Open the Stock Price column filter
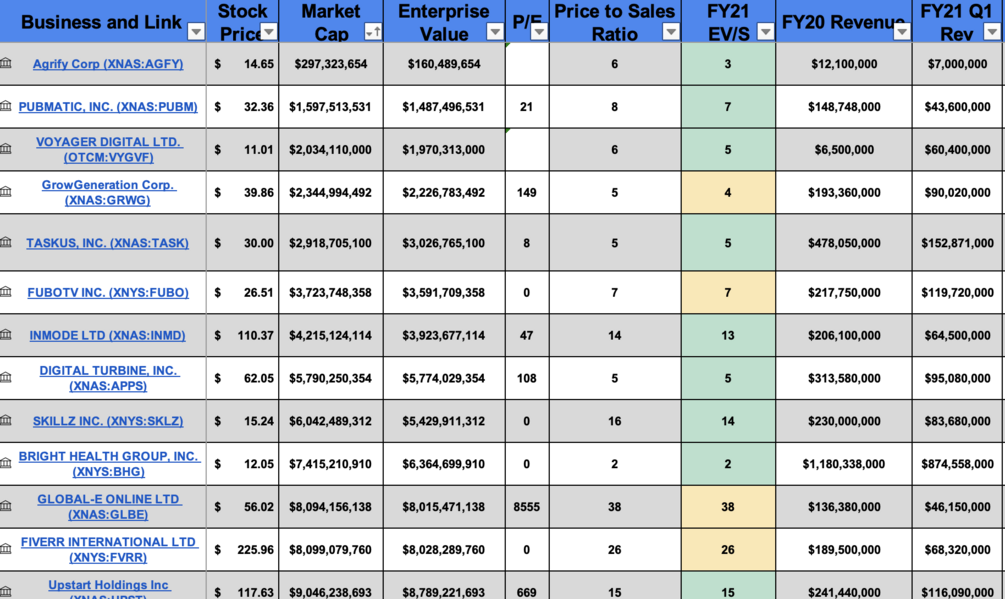1005x599 pixels. 269,31
